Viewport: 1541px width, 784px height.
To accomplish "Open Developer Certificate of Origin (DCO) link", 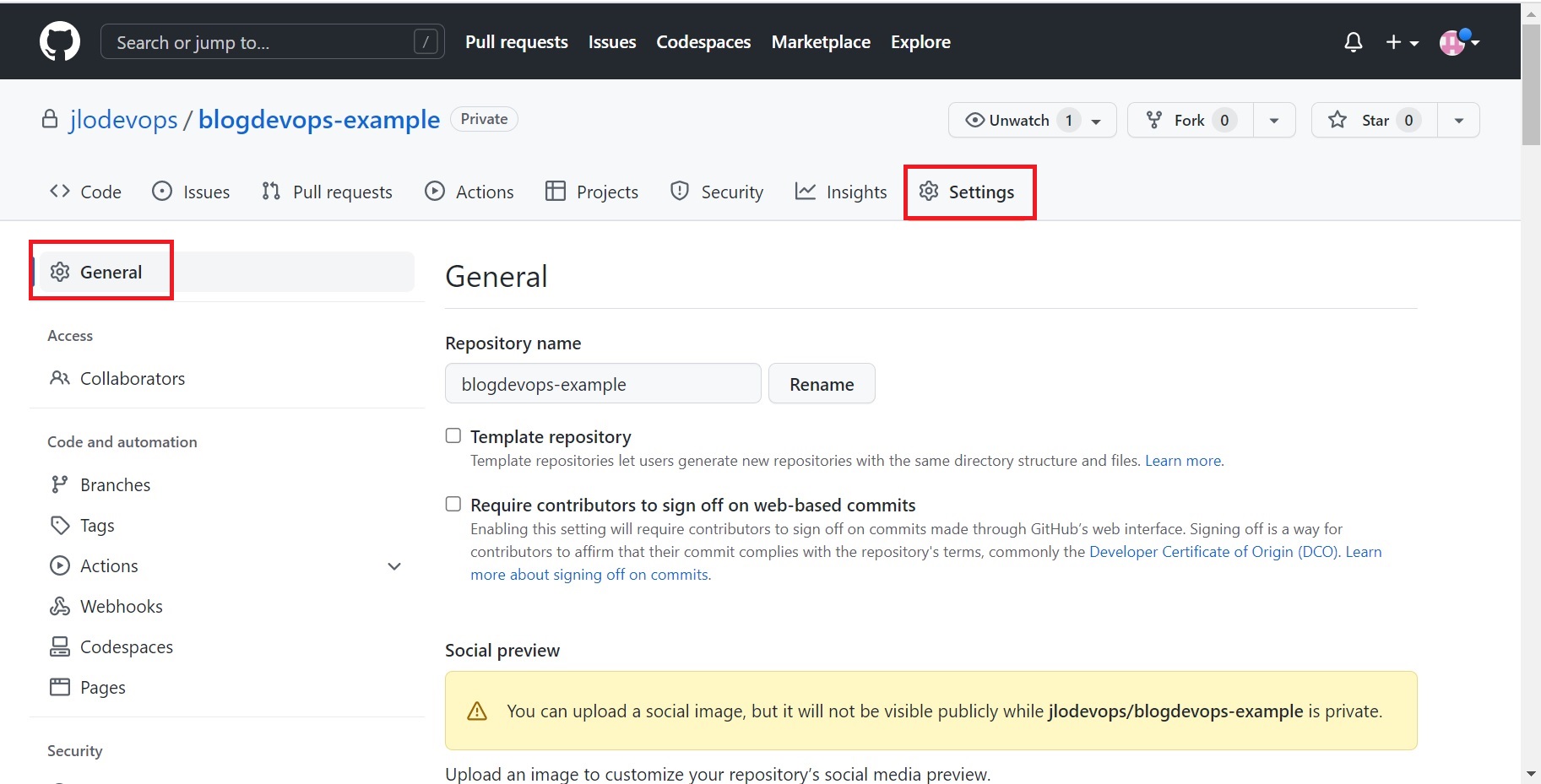I will 1214,552.
